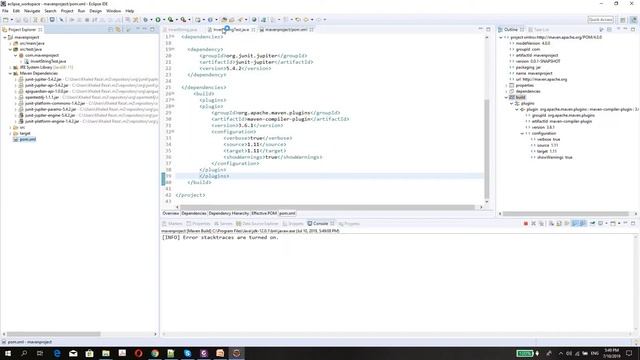Viewport: 640px width, 360px height.
Task: Select 'showWarnings true' node in Outline
Action: click(554, 158)
